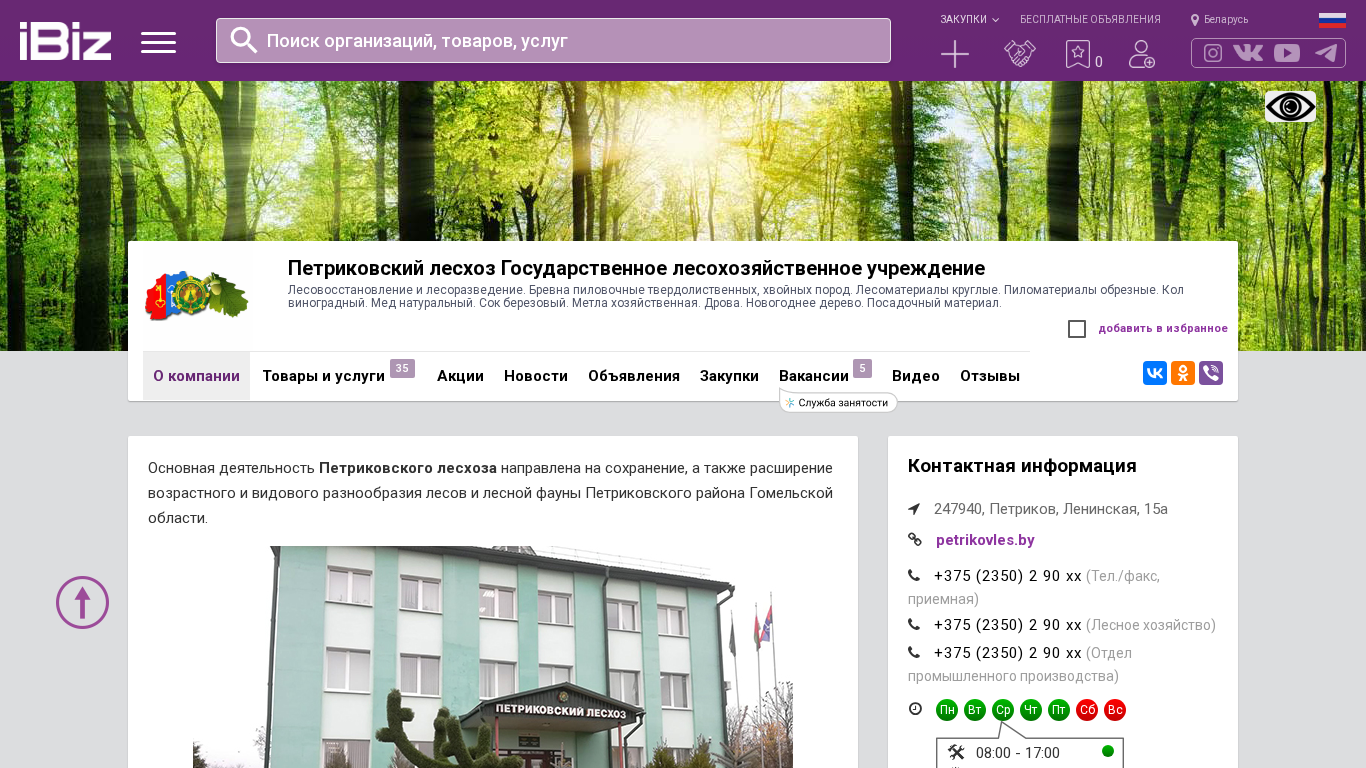Switch language using the Russian flag
The height and width of the screenshot is (768, 1366).
click(1332, 20)
